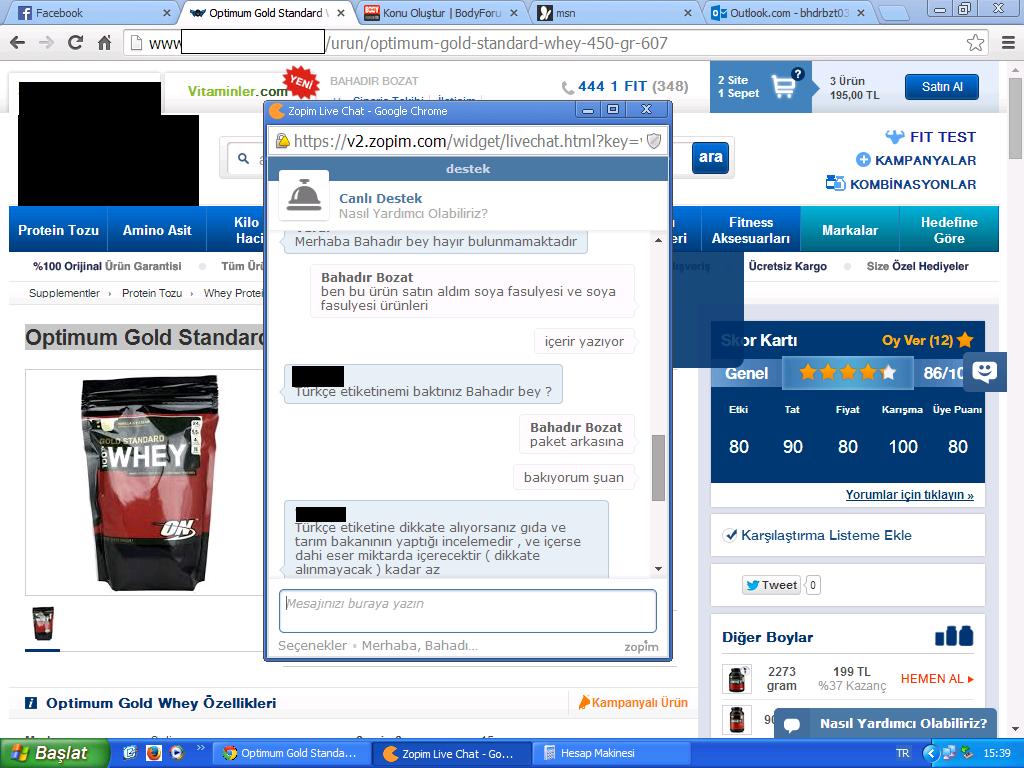Click the Canlı Destek bell icon
Image resolution: width=1024 pixels, height=768 pixels.
[x=304, y=196]
